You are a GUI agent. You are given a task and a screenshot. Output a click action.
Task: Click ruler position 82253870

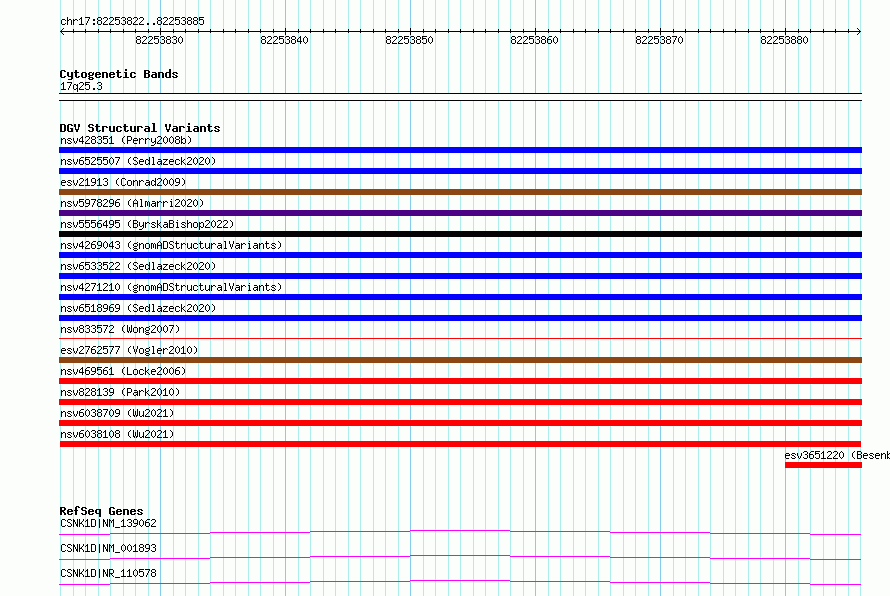[x=659, y=40]
